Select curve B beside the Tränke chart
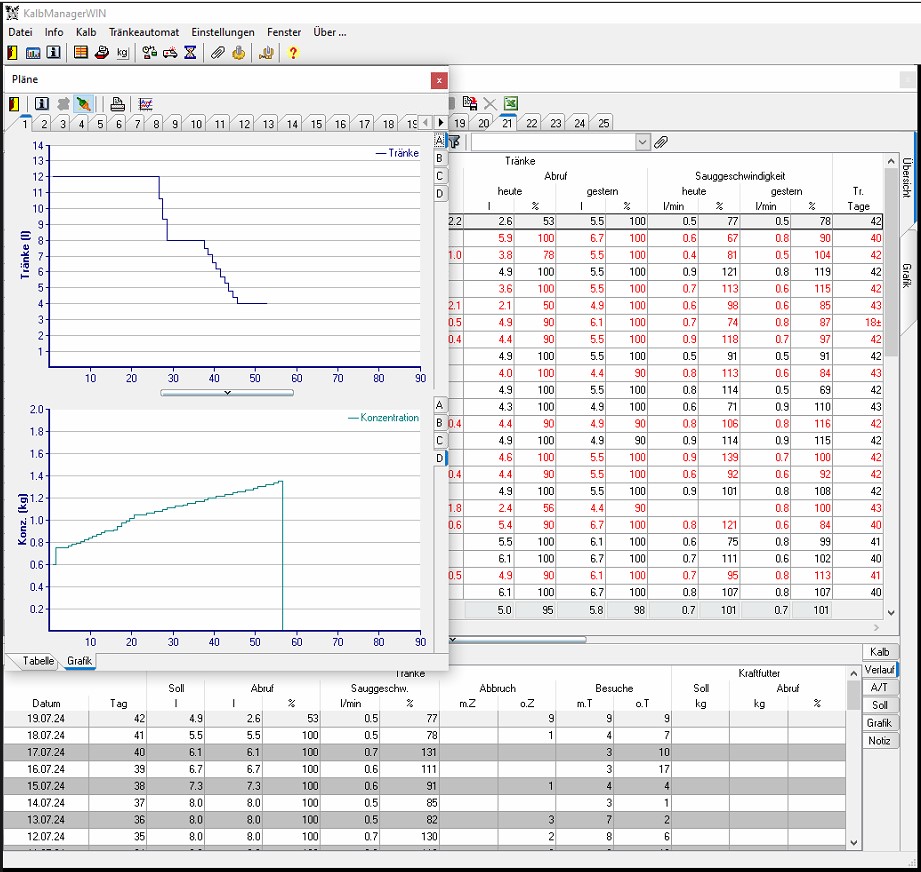This screenshot has height=872, width=921. tap(440, 158)
